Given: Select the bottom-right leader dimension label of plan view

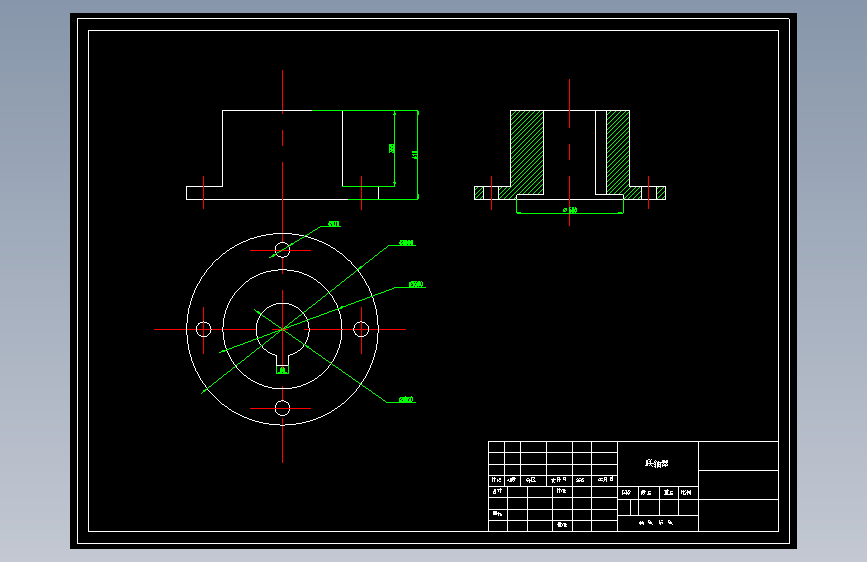Looking at the screenshot, I should pos(406,399).
